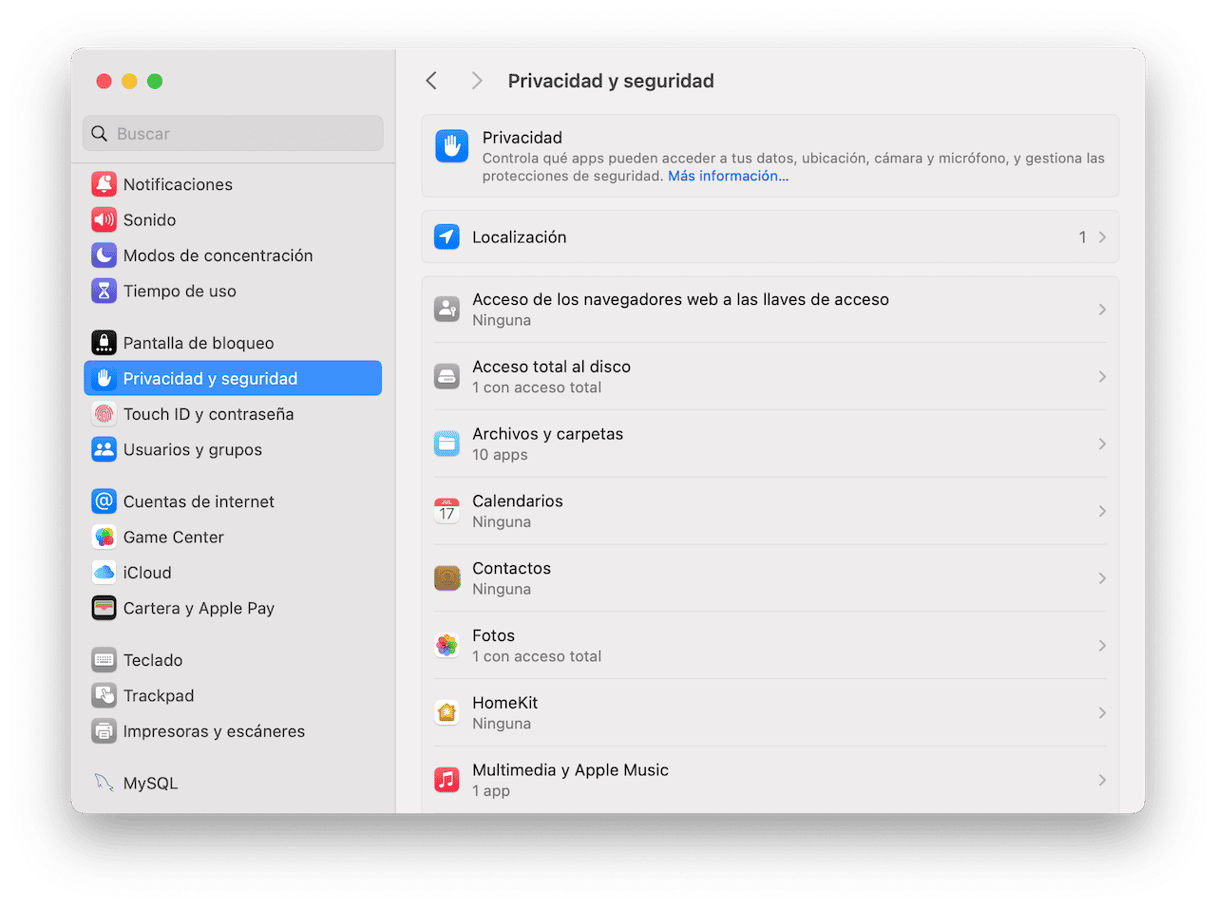The image size is (1216, 907).
Task: Click the Localización arrow icon
Action: click(x=447, y=237)
